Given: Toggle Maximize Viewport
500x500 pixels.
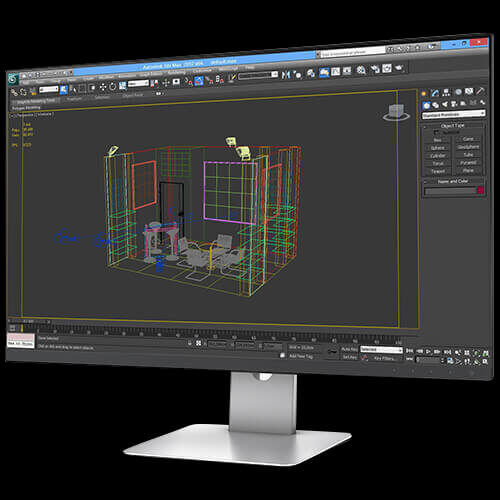Looking at the screenshot, I should tap(485, 361).
